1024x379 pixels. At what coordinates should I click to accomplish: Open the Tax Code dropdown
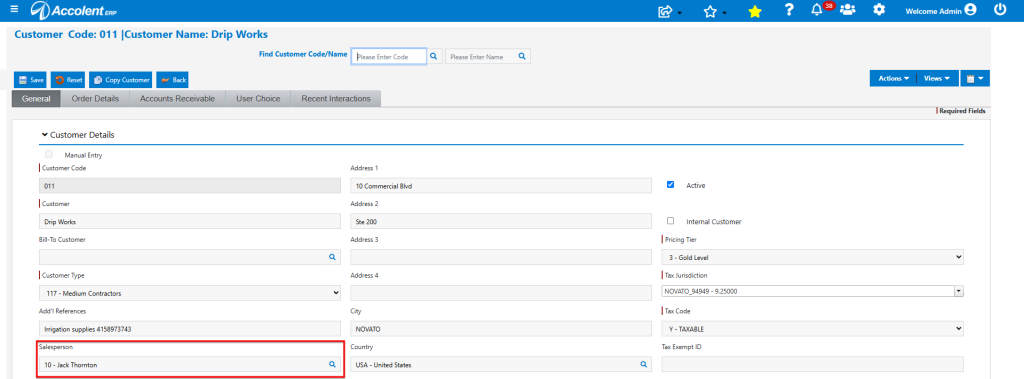point(813,329)
